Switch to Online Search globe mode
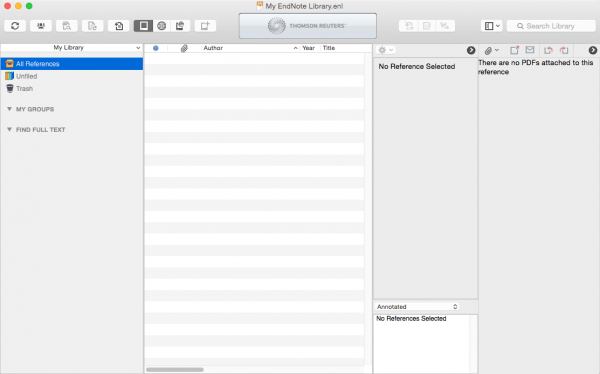The height and width of the screenshot is (374, 600). tap(162, 26)
